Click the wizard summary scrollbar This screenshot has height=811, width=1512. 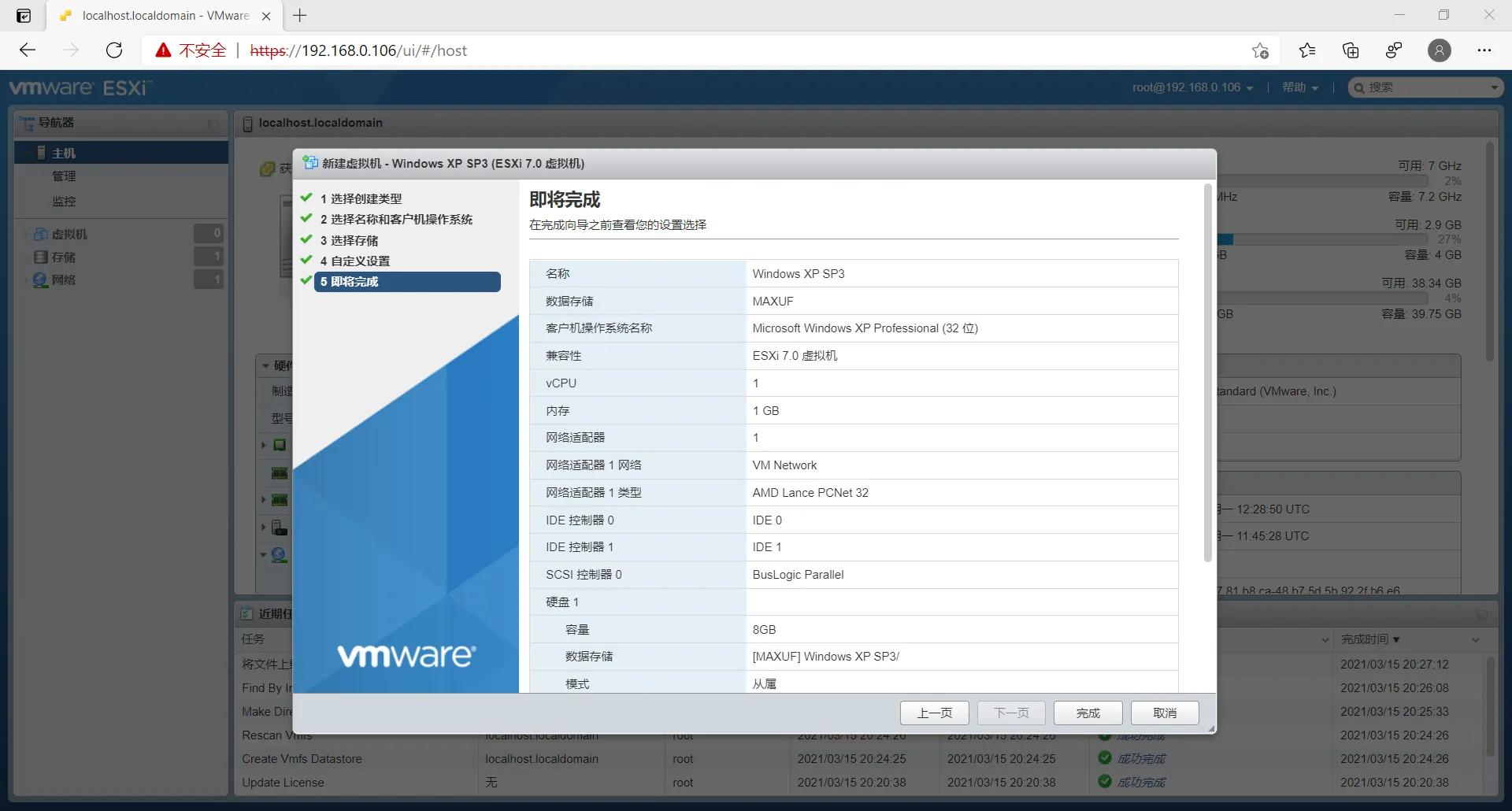tap(1207, 374)
